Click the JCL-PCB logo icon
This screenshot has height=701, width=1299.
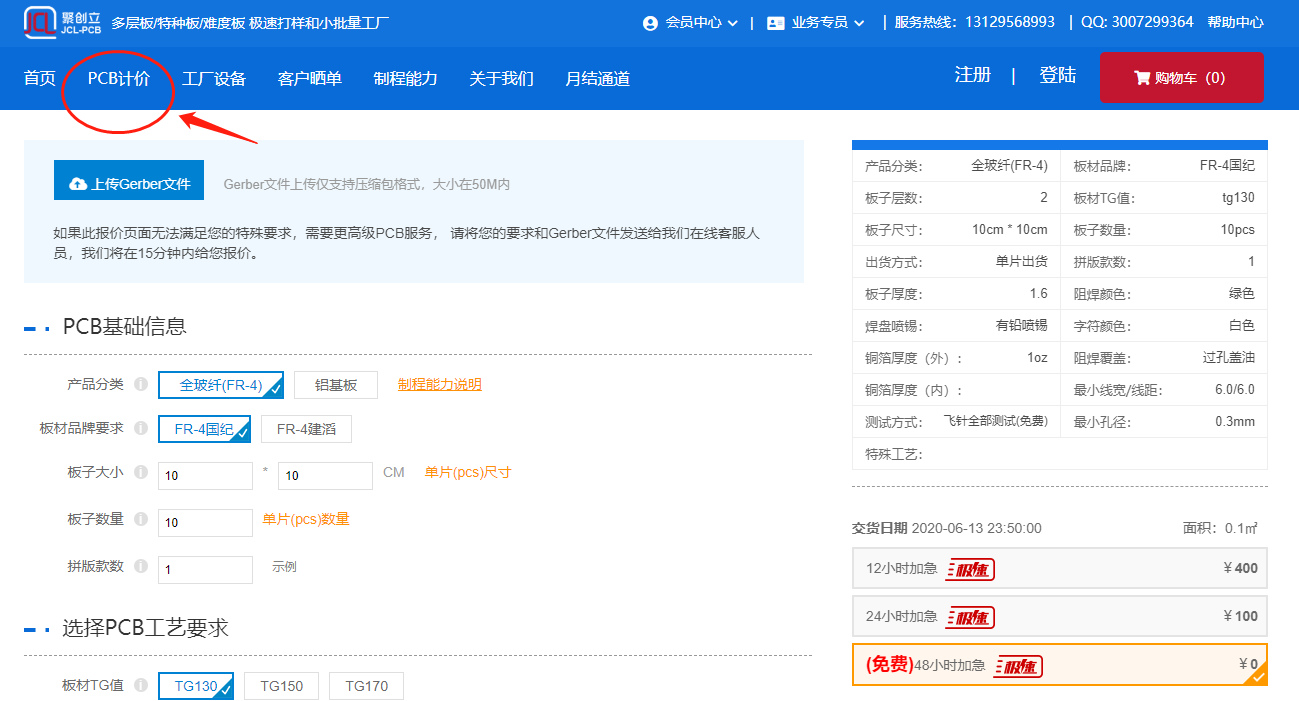click(x=40, y=21)
